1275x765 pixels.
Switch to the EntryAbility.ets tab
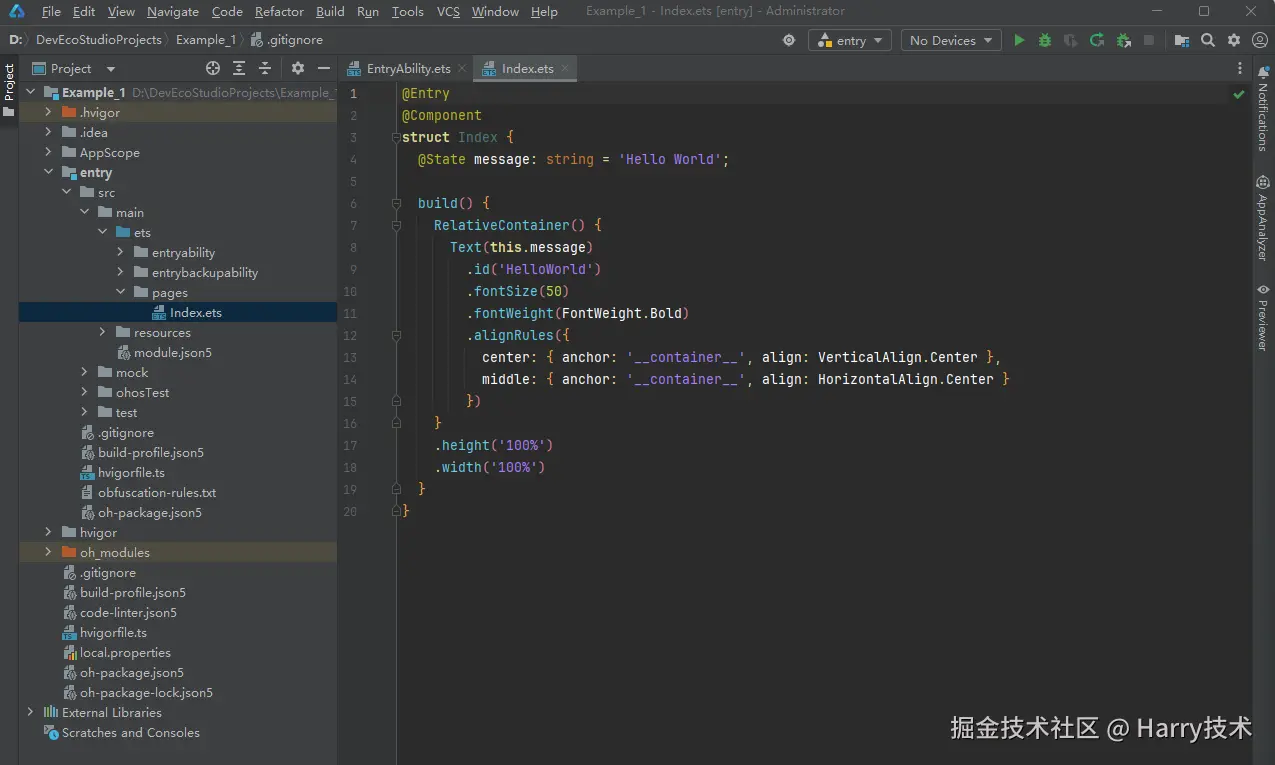coord(407,68)
